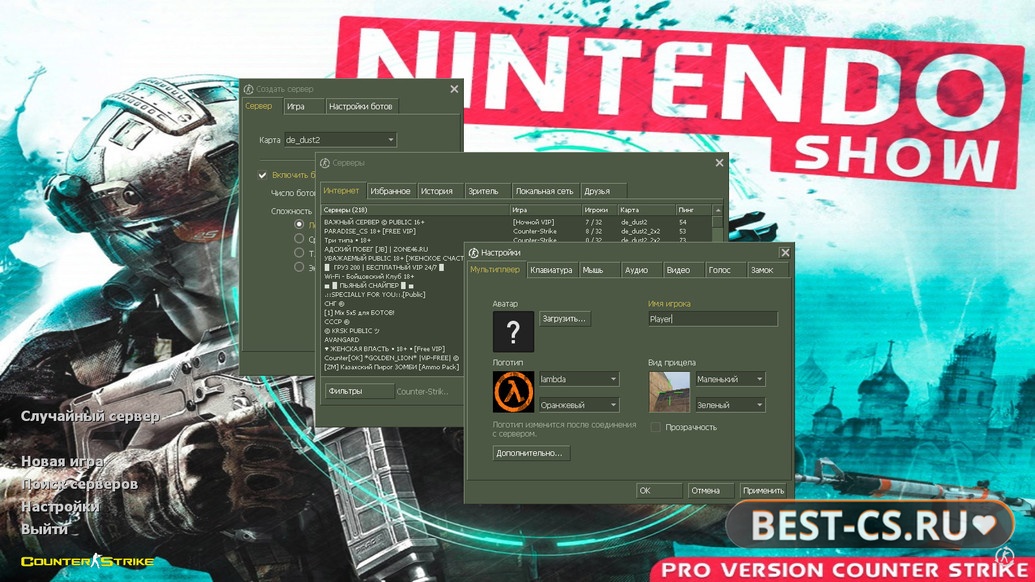Click Выйти in main menu
The height and width of the screenshot is (582, 1035).
coord(44,529)
